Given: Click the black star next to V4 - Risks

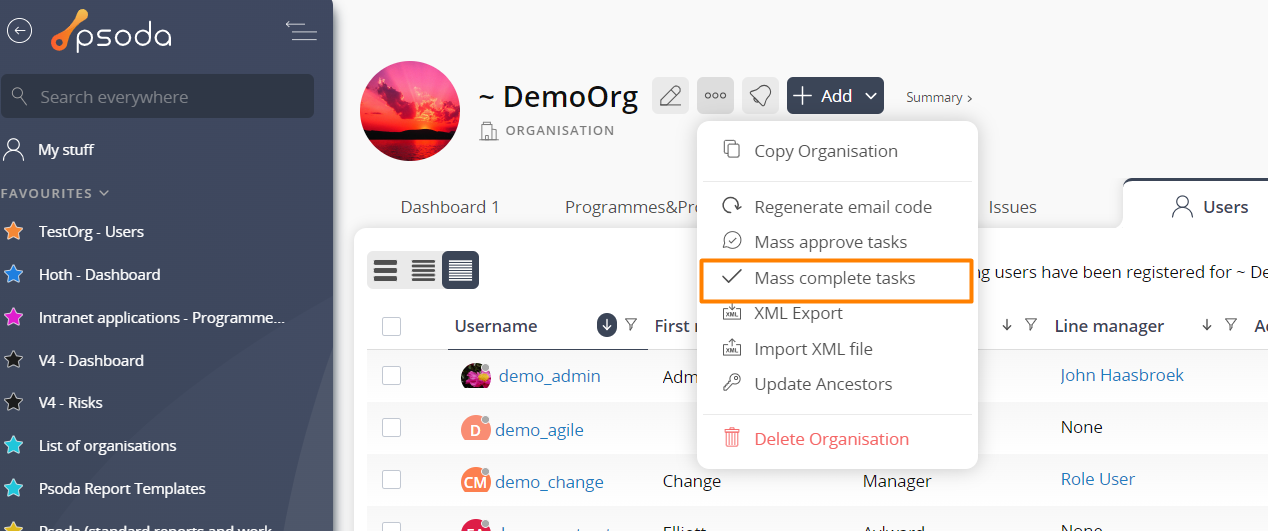Looking at the screenshot, I should [x=14, y=403].
